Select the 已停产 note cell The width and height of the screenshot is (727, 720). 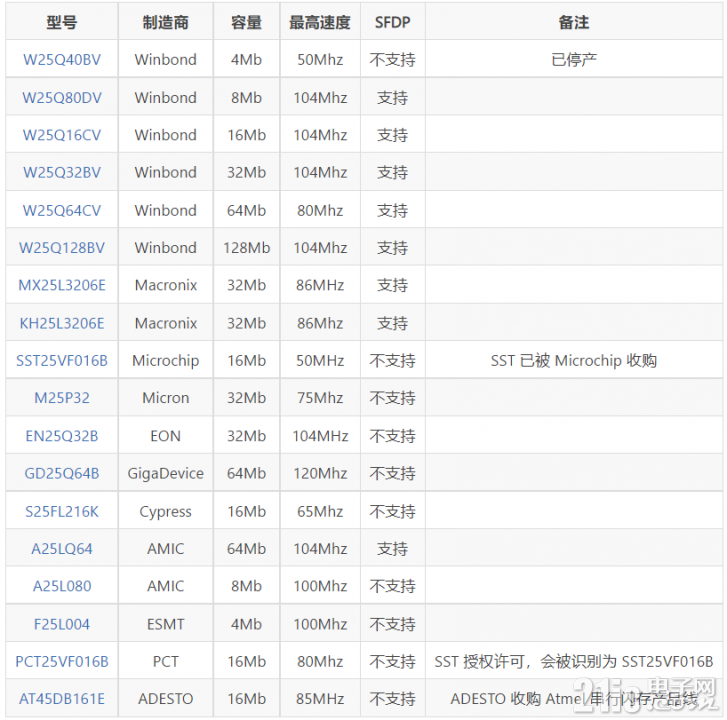(x=574, y=60)
